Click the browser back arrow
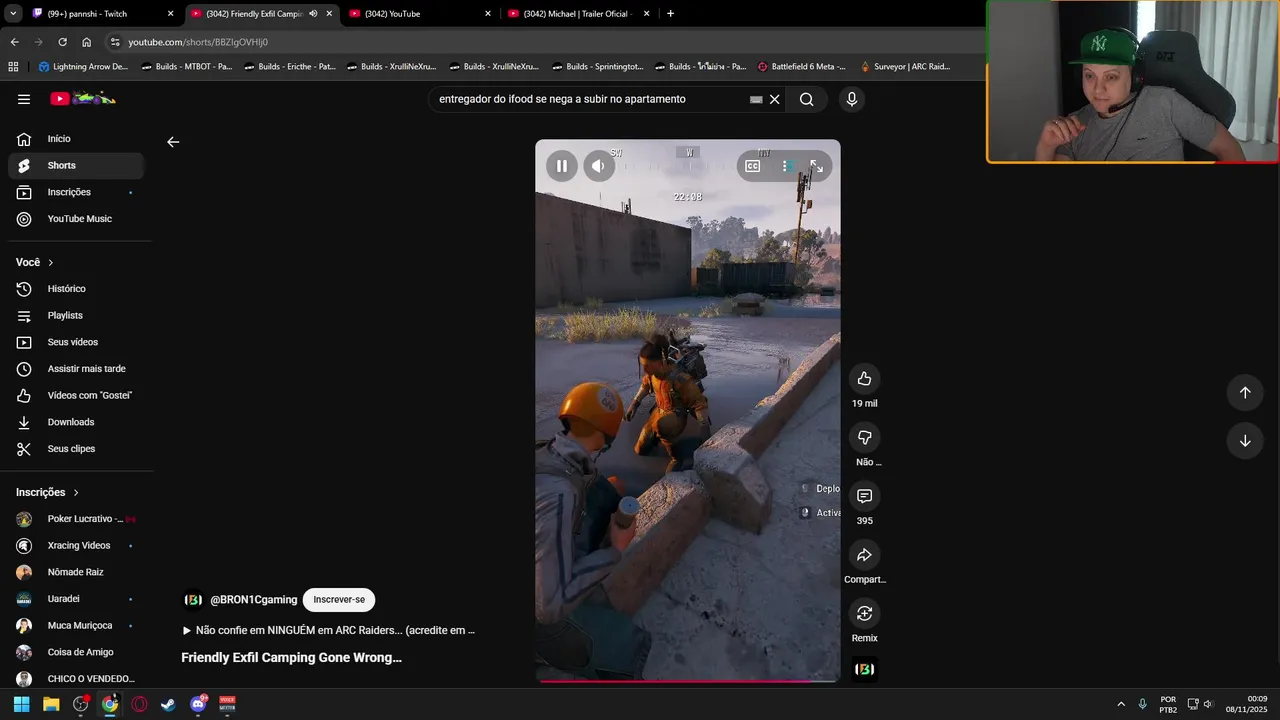 point(14,42)
